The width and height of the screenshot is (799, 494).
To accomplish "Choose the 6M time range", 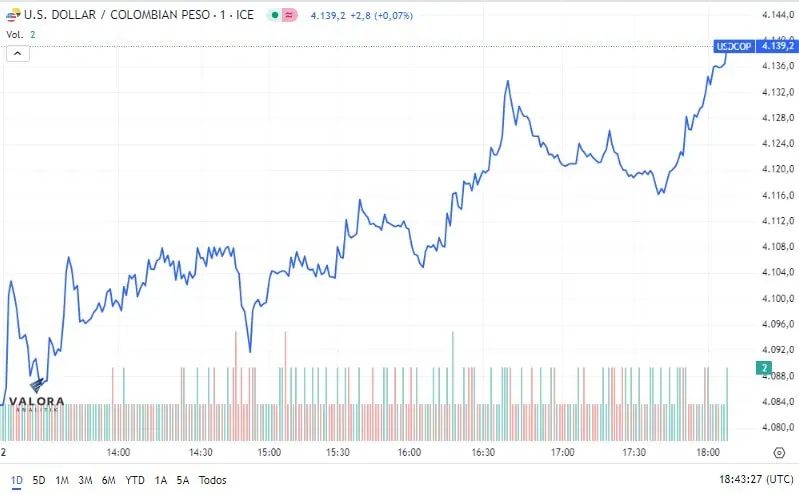I will click(x=109, y=480).
